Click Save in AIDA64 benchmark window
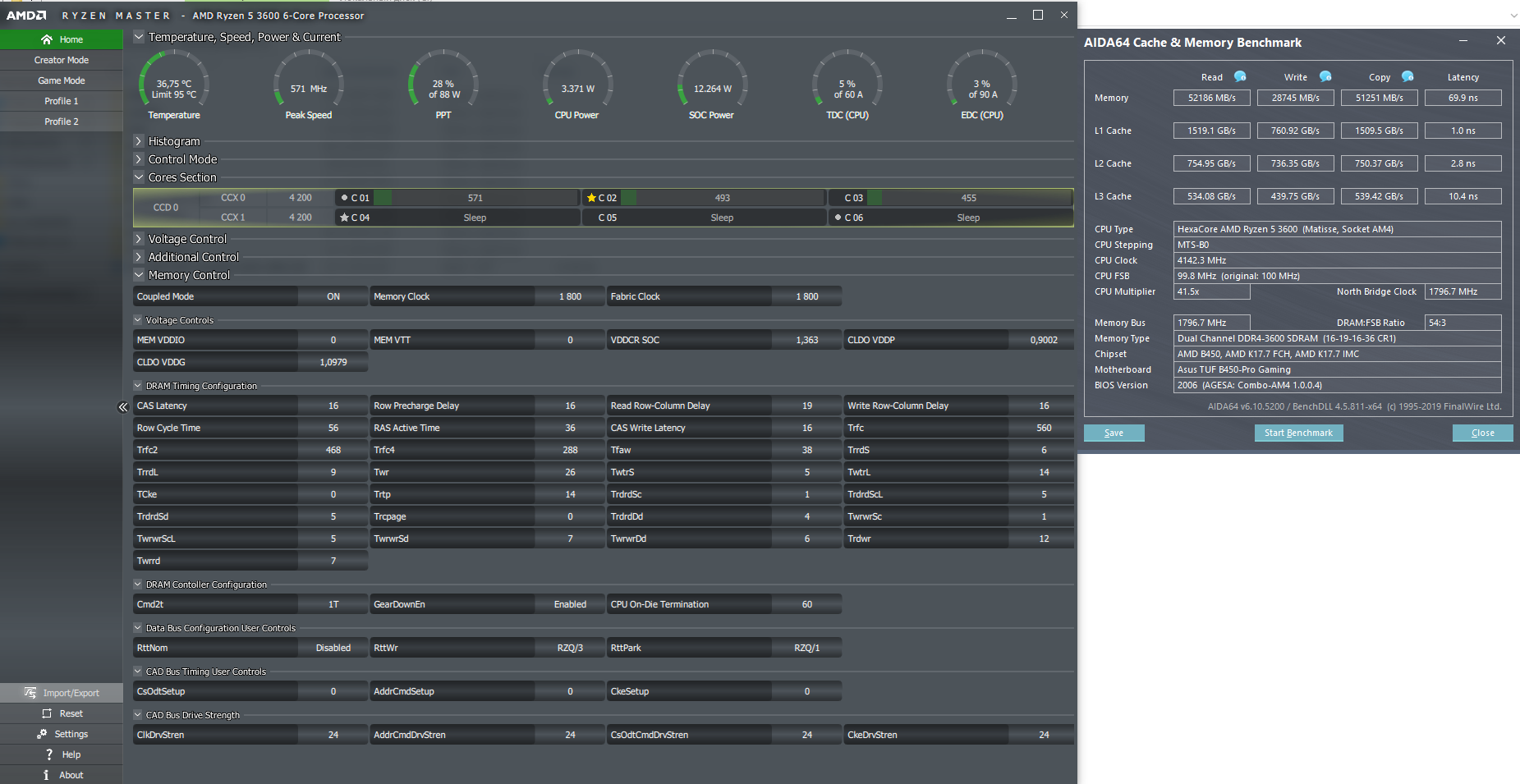The width and height of the screenshot is (1520, 784). pos(1114,433)
